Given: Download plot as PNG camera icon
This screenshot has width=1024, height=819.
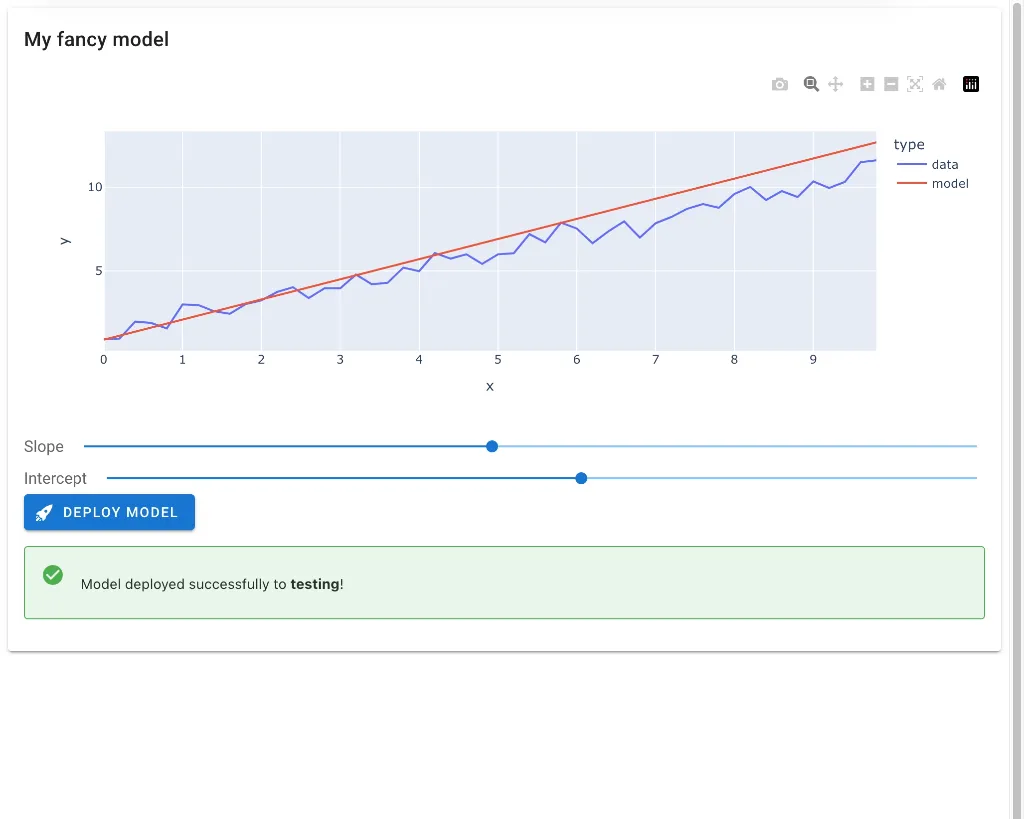Looking at the screenshot, I should tap(780, 85).
